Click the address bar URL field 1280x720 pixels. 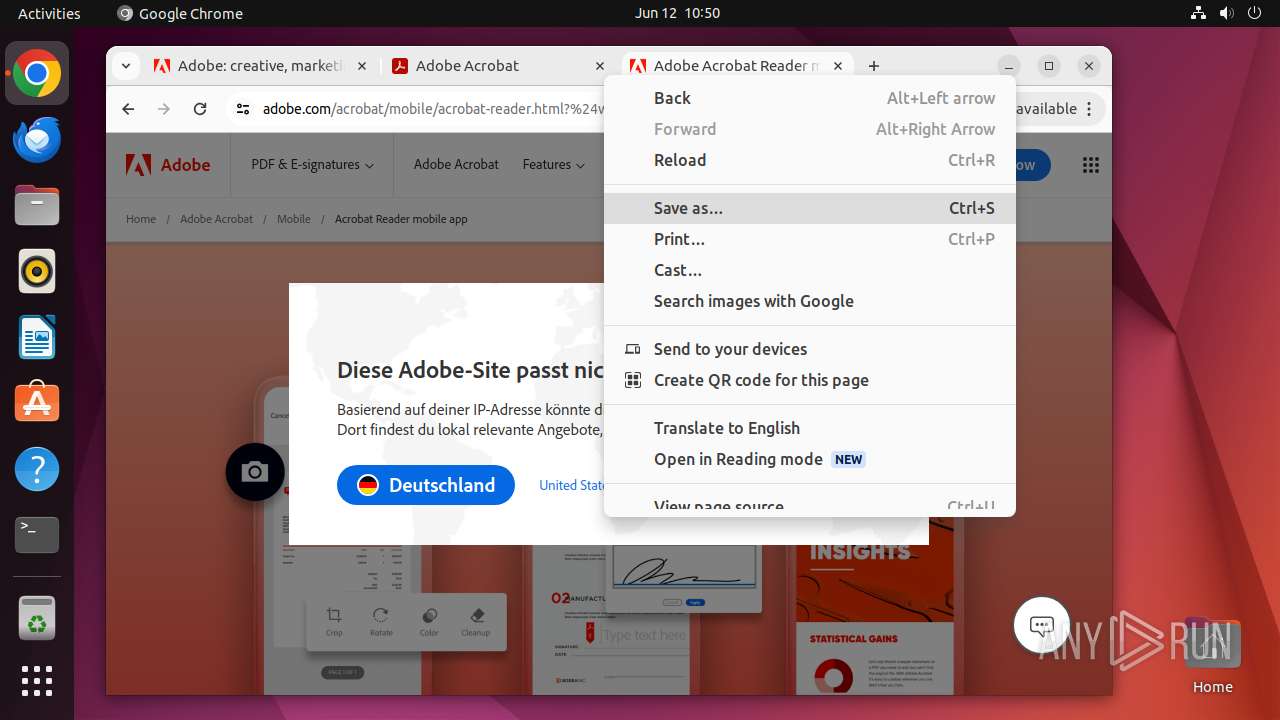[x=433, y=109]
